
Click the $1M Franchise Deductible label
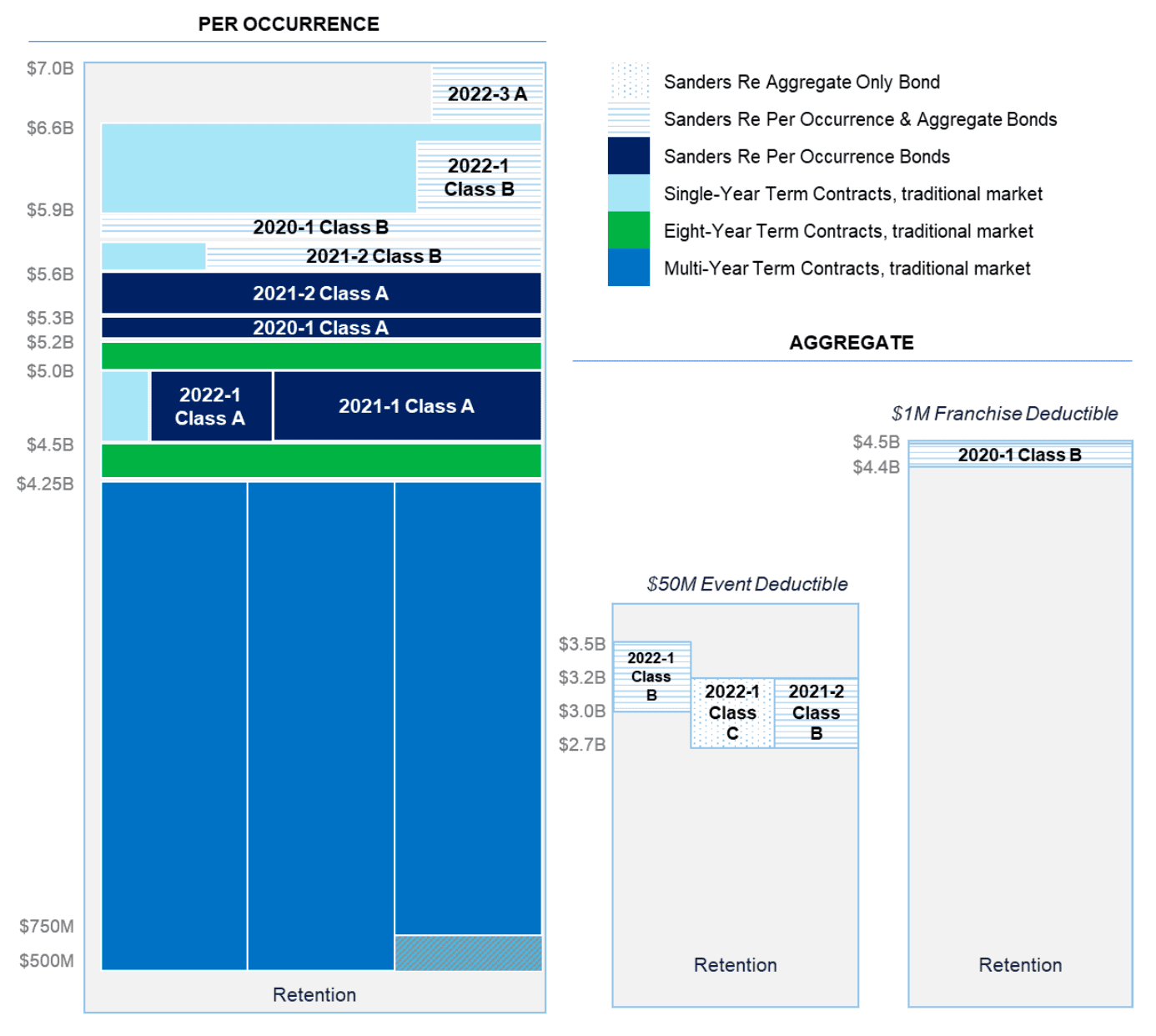pyautogui.click(x=1004, y=414)
